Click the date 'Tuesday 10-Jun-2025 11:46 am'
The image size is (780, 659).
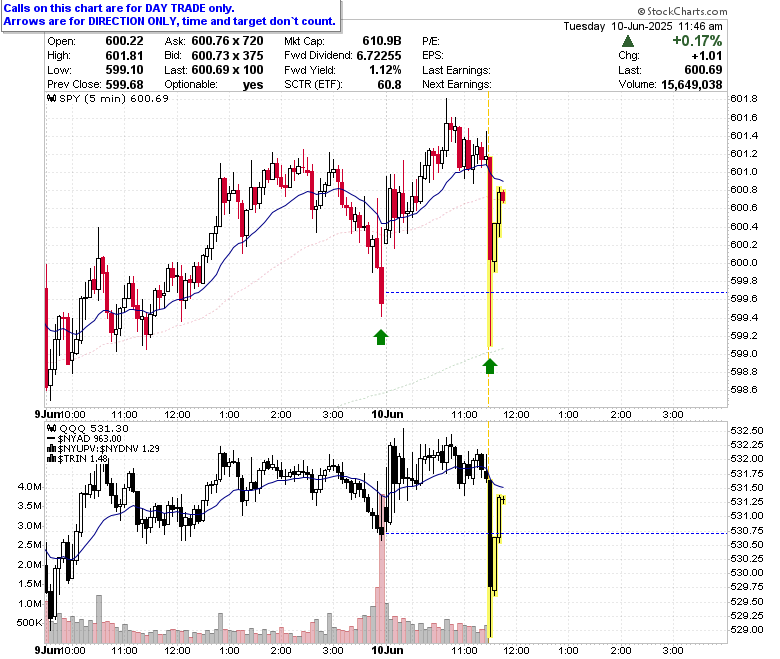pyautogui.click(x=643, y=26)
